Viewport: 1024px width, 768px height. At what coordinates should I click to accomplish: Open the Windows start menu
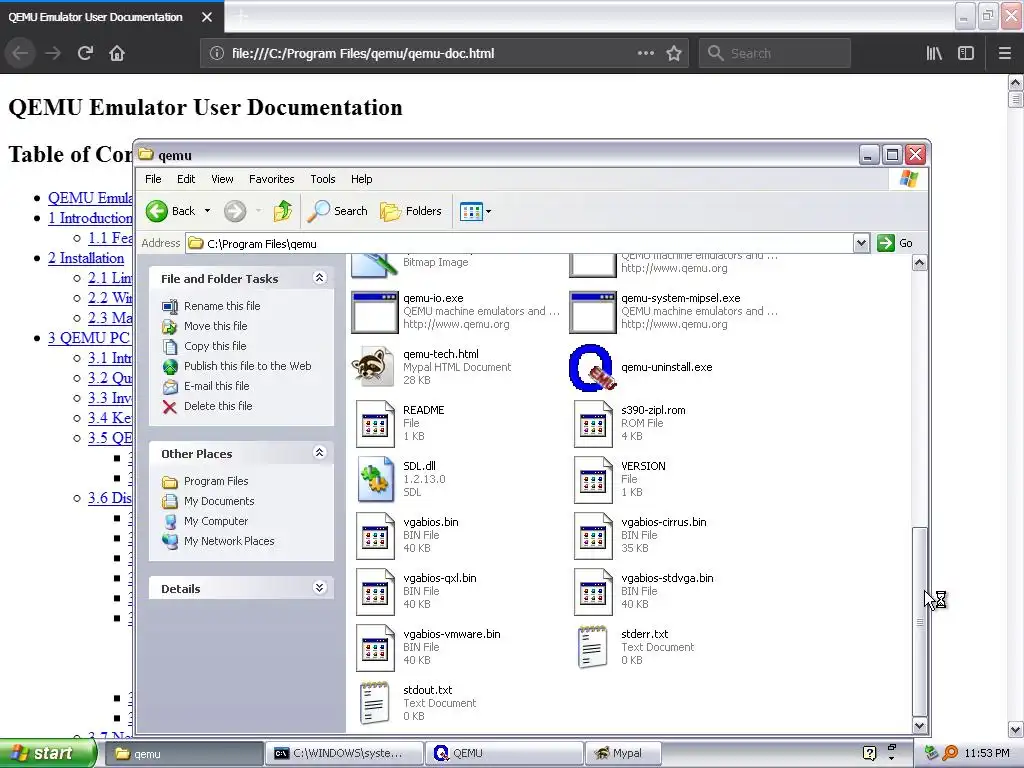click(48, 754)
